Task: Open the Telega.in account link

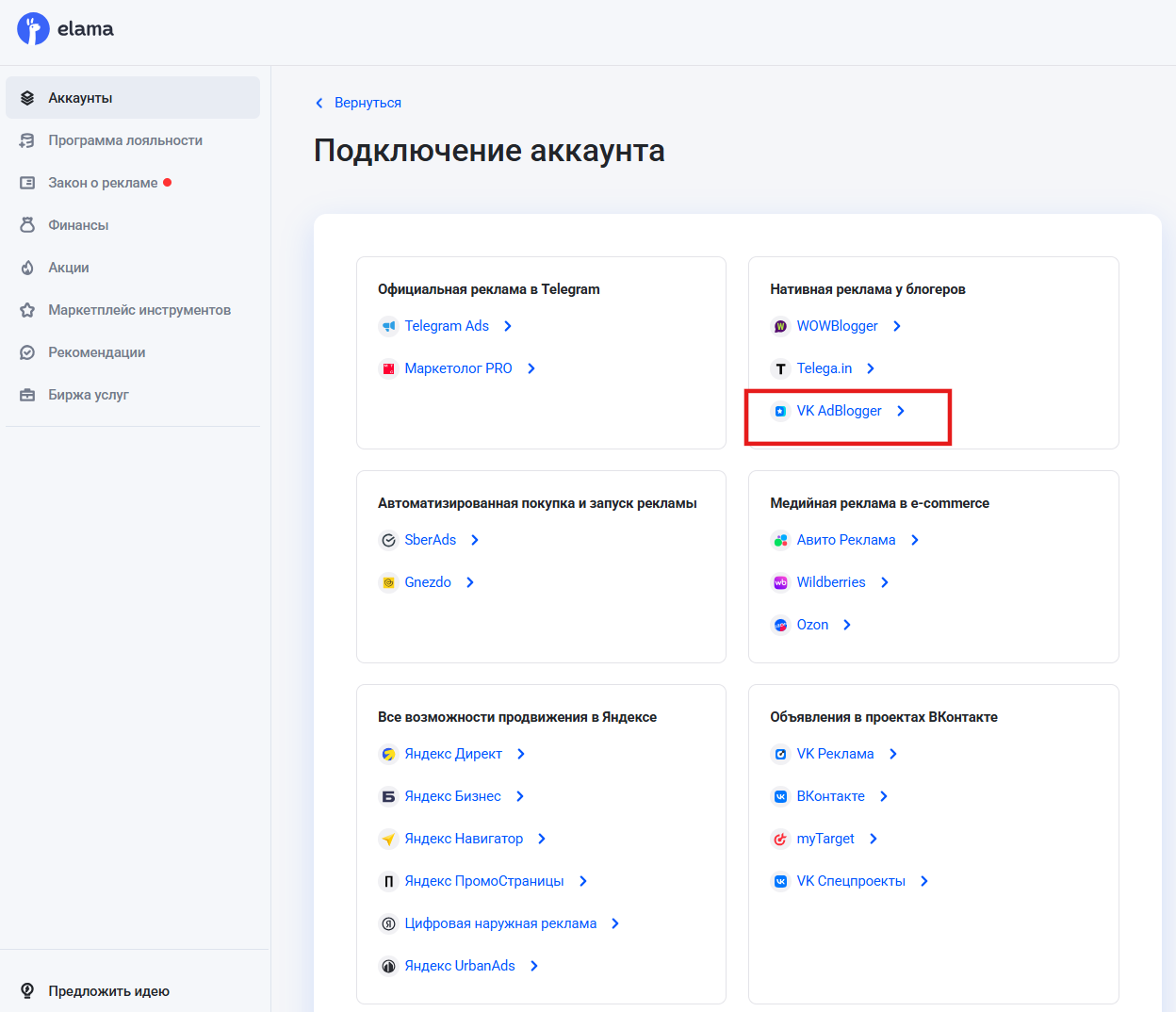Action: [x=824, y=368]
